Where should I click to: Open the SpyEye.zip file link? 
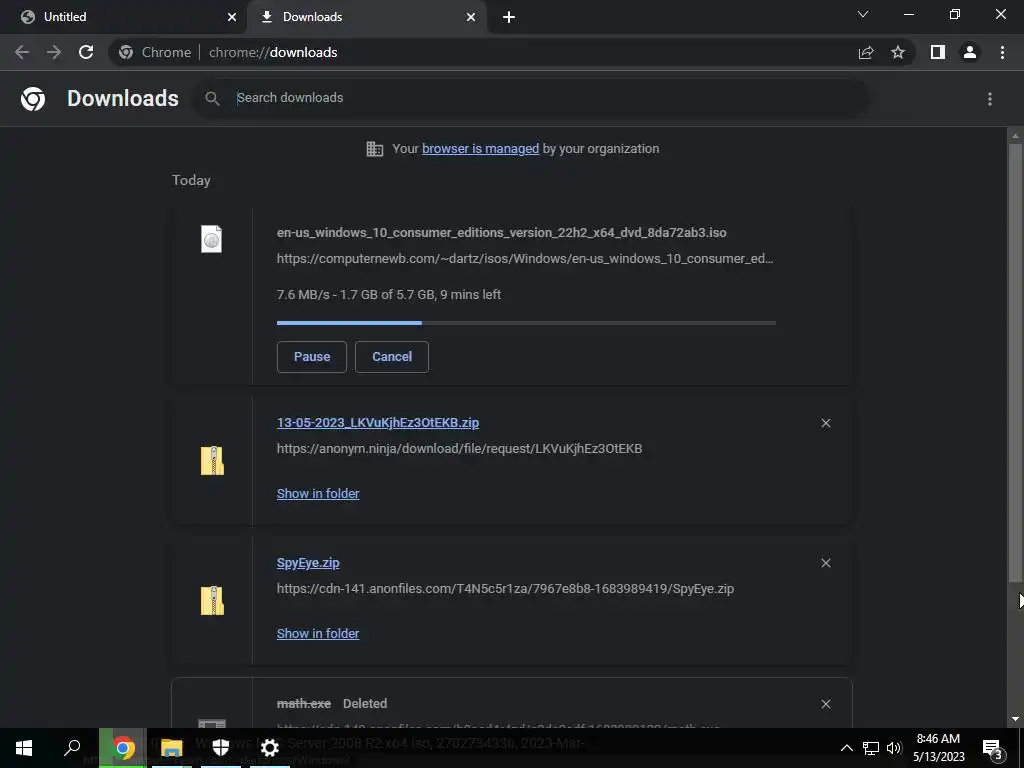point(308,563)
